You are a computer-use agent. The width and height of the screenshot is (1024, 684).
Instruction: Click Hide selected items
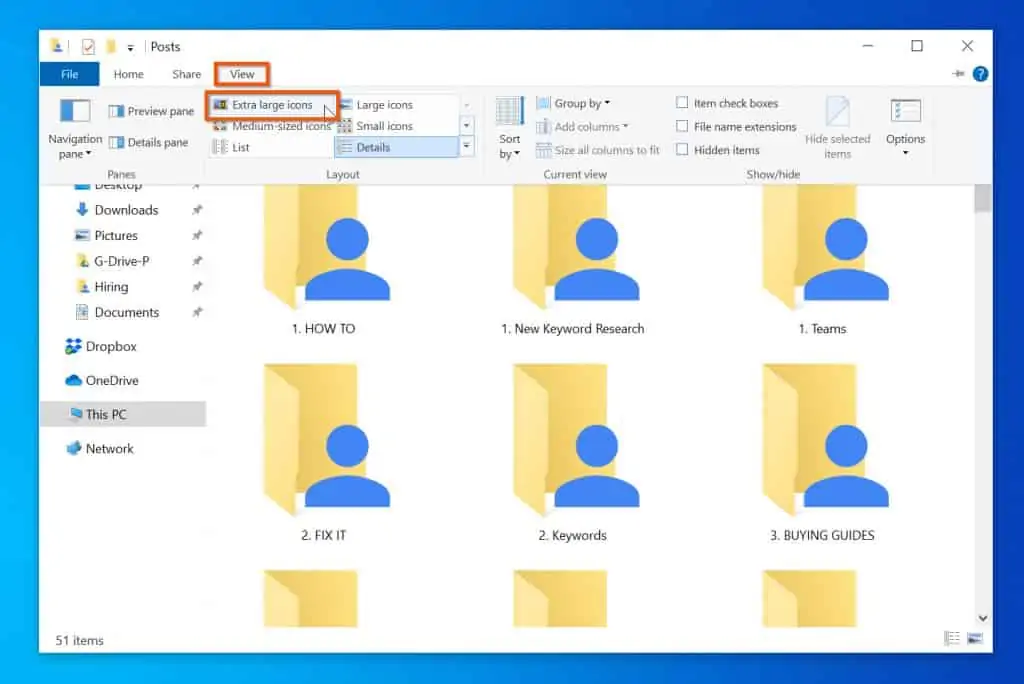pyautogui.click(x=837, y=128)
